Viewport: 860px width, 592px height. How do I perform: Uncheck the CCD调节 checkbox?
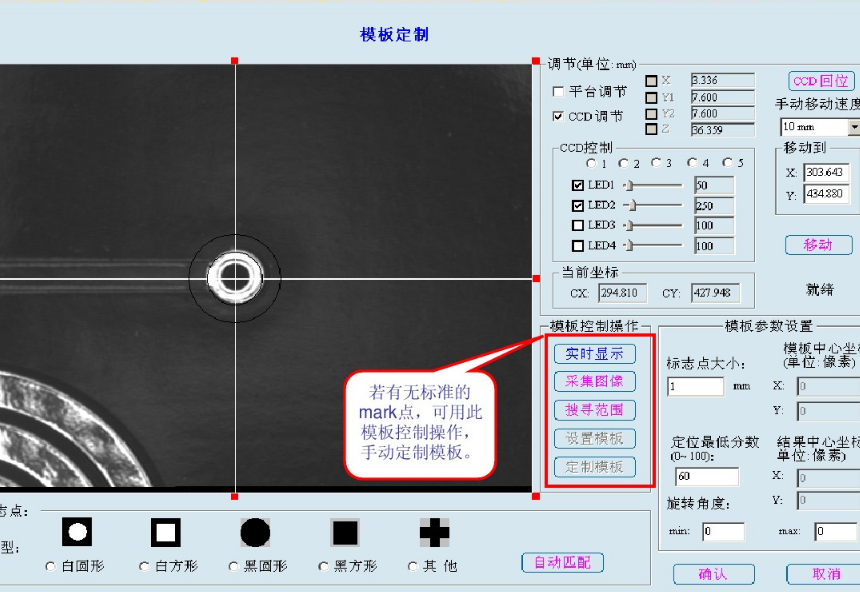point(559,116)
